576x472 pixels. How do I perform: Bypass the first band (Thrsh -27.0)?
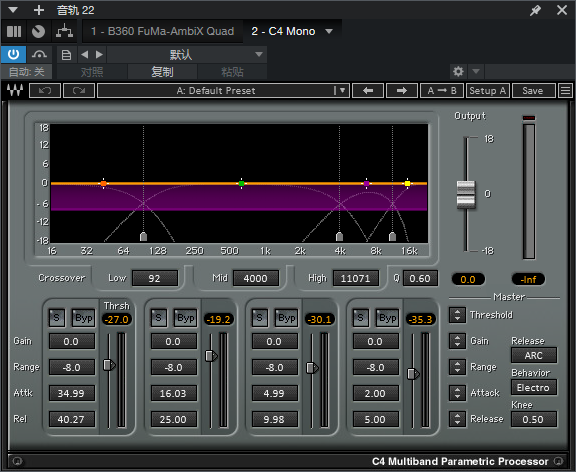[x=83, y=318]
